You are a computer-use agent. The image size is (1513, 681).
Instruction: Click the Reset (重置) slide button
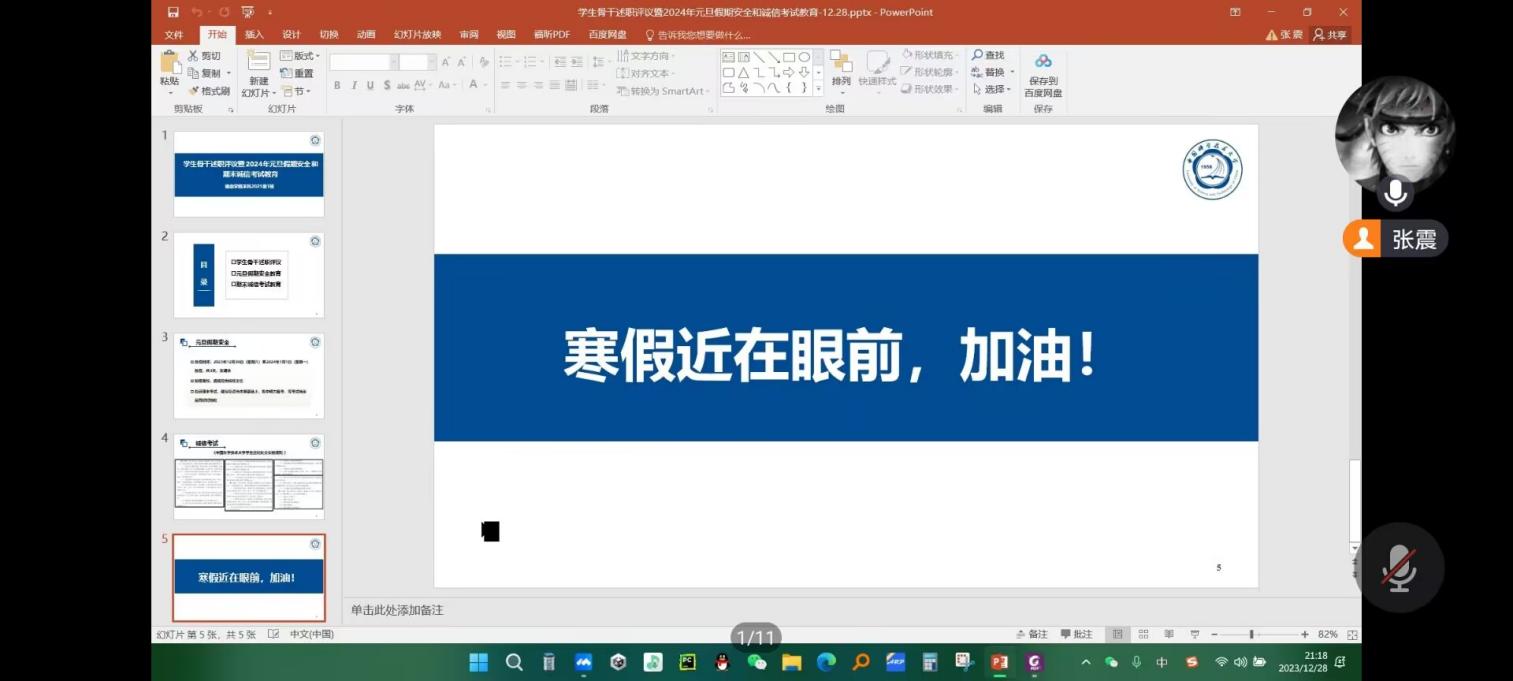(298, 74)
